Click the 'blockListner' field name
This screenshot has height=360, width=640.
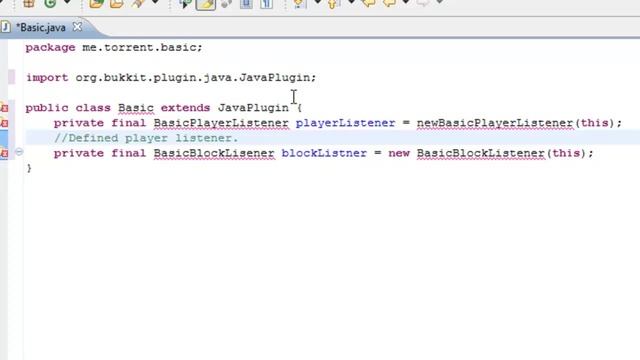pyautogui.click(x=324, y=153)
